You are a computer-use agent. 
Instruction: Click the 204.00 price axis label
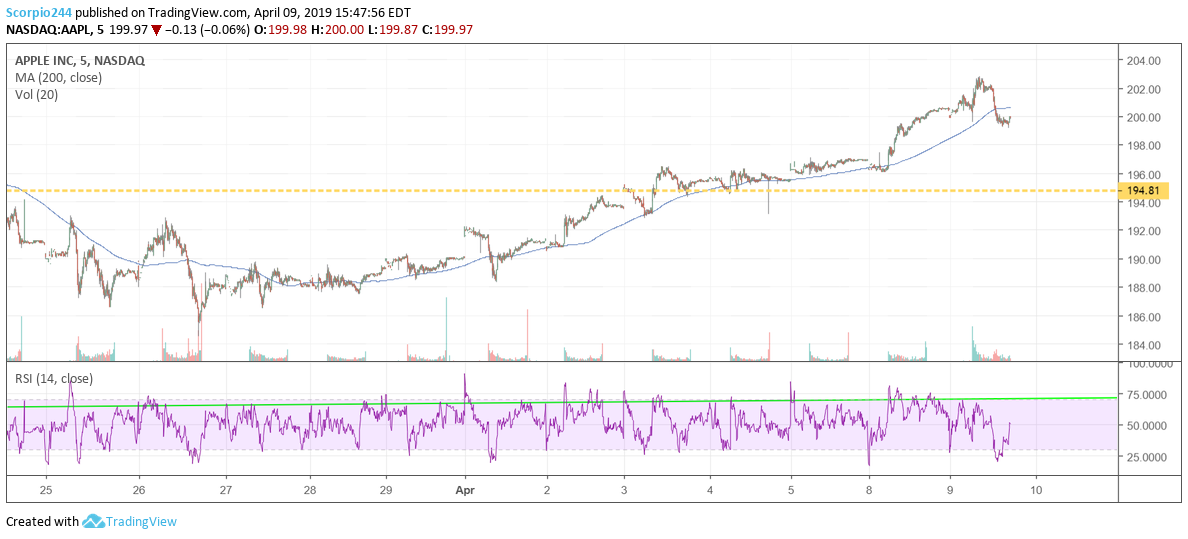(x=1143, y=61)
